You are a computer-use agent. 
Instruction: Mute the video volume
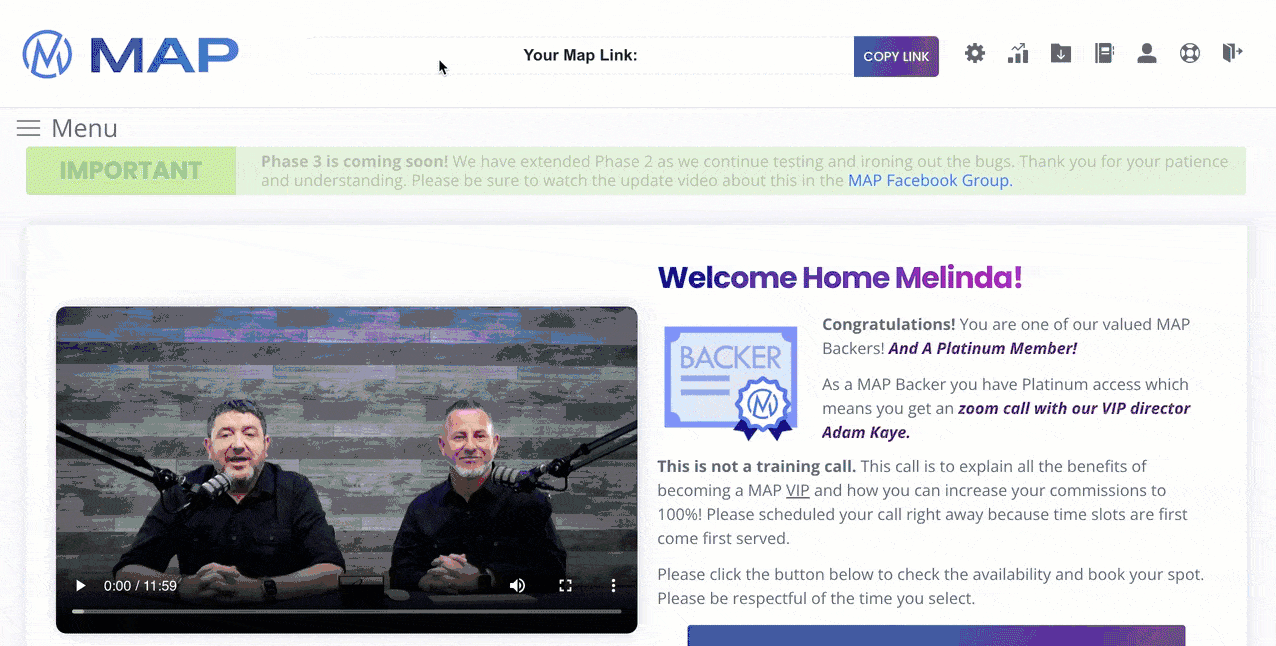click(x=517, y=586)
